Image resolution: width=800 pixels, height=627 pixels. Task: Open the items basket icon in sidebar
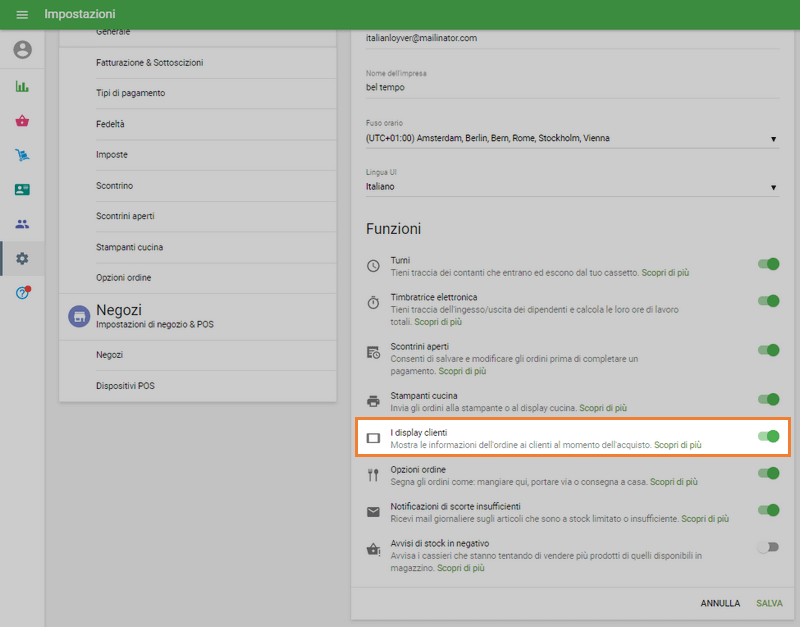(x=22, y=121)
